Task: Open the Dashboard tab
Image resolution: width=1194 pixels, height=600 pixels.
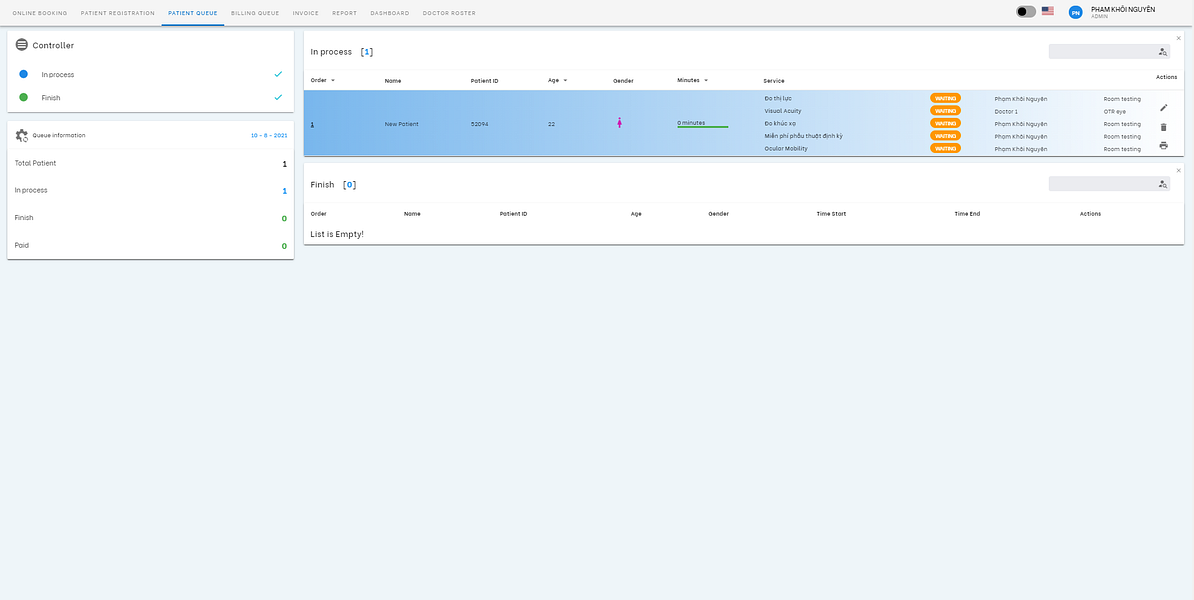Action: pyautogui.click(x=390, y=13)
